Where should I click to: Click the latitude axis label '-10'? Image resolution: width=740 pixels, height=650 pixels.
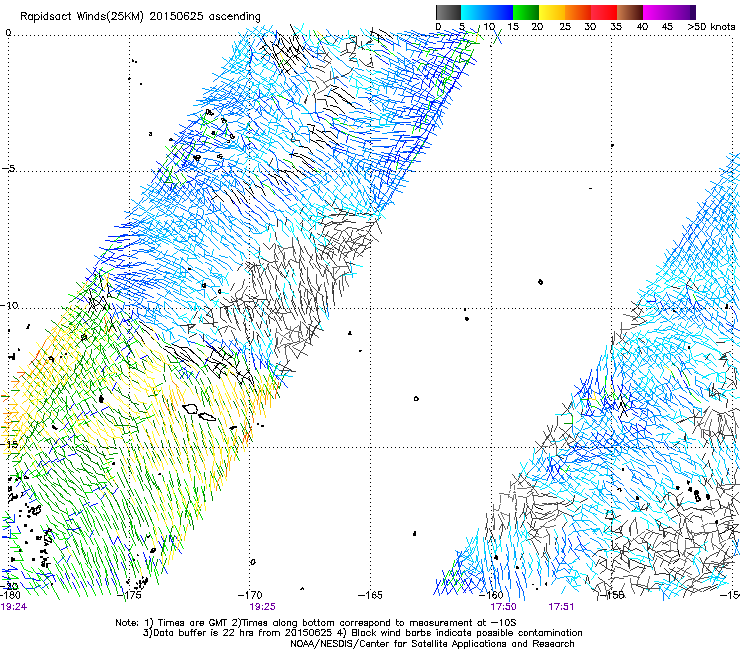click(9, 305)
